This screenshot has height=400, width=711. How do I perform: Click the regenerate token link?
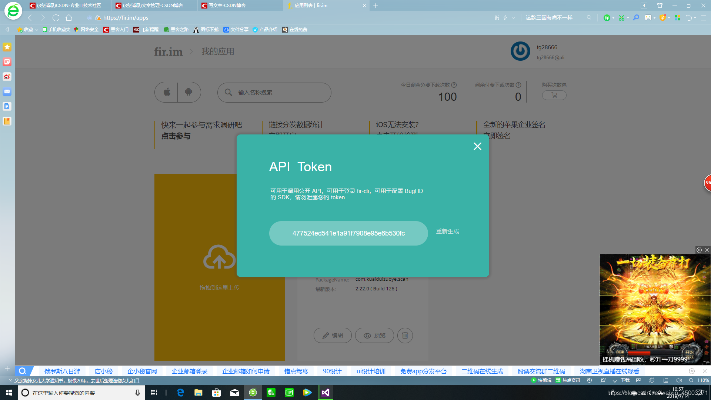447,232
